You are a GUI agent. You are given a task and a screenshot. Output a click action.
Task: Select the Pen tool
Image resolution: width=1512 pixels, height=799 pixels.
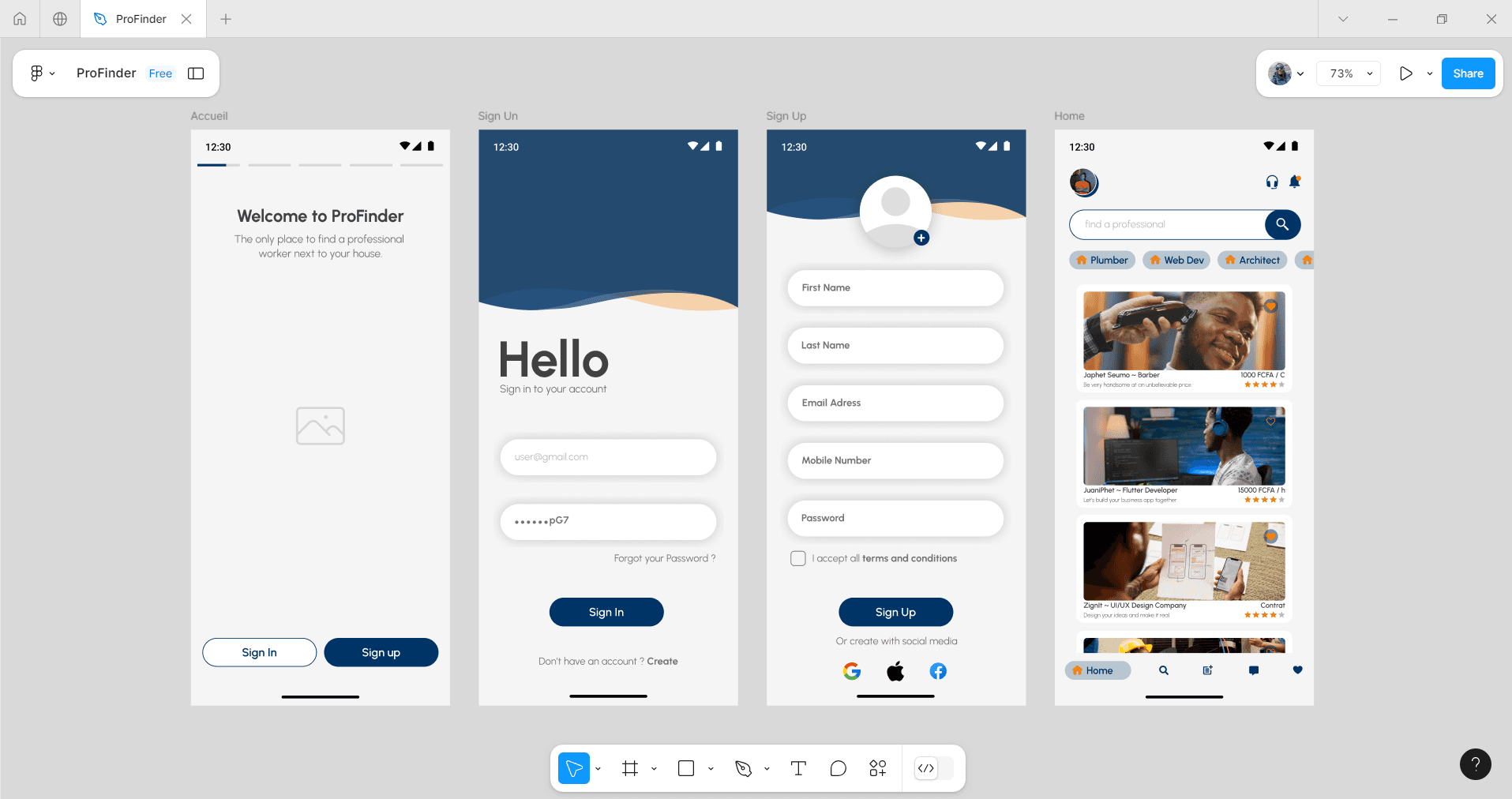743,768
